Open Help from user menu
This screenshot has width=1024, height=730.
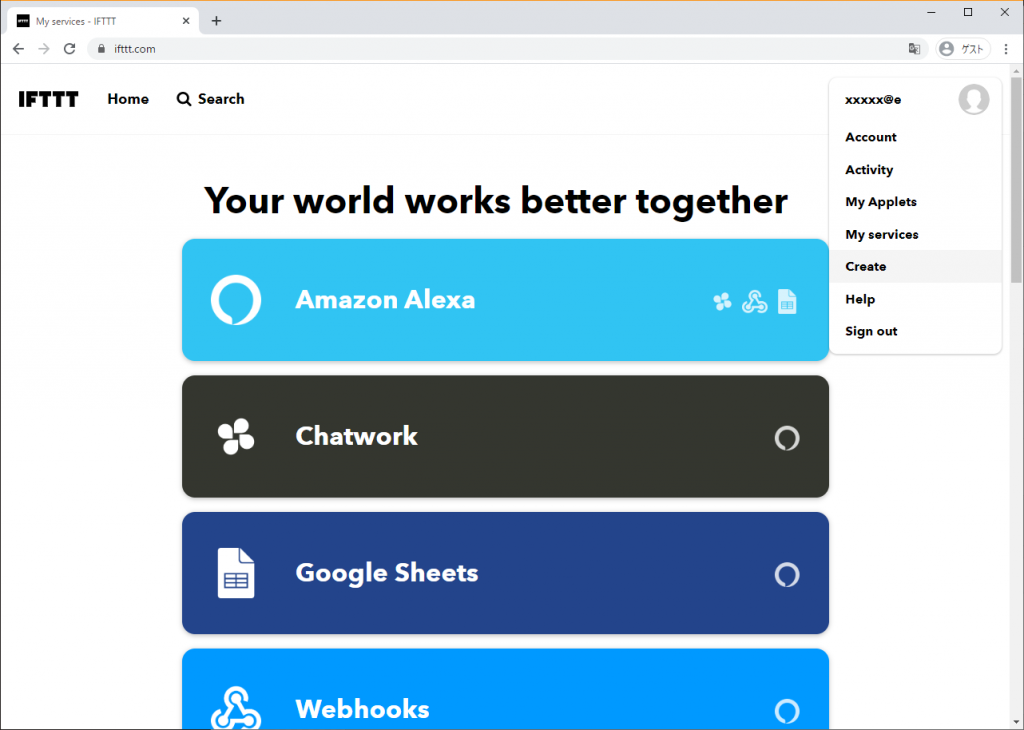860,299
